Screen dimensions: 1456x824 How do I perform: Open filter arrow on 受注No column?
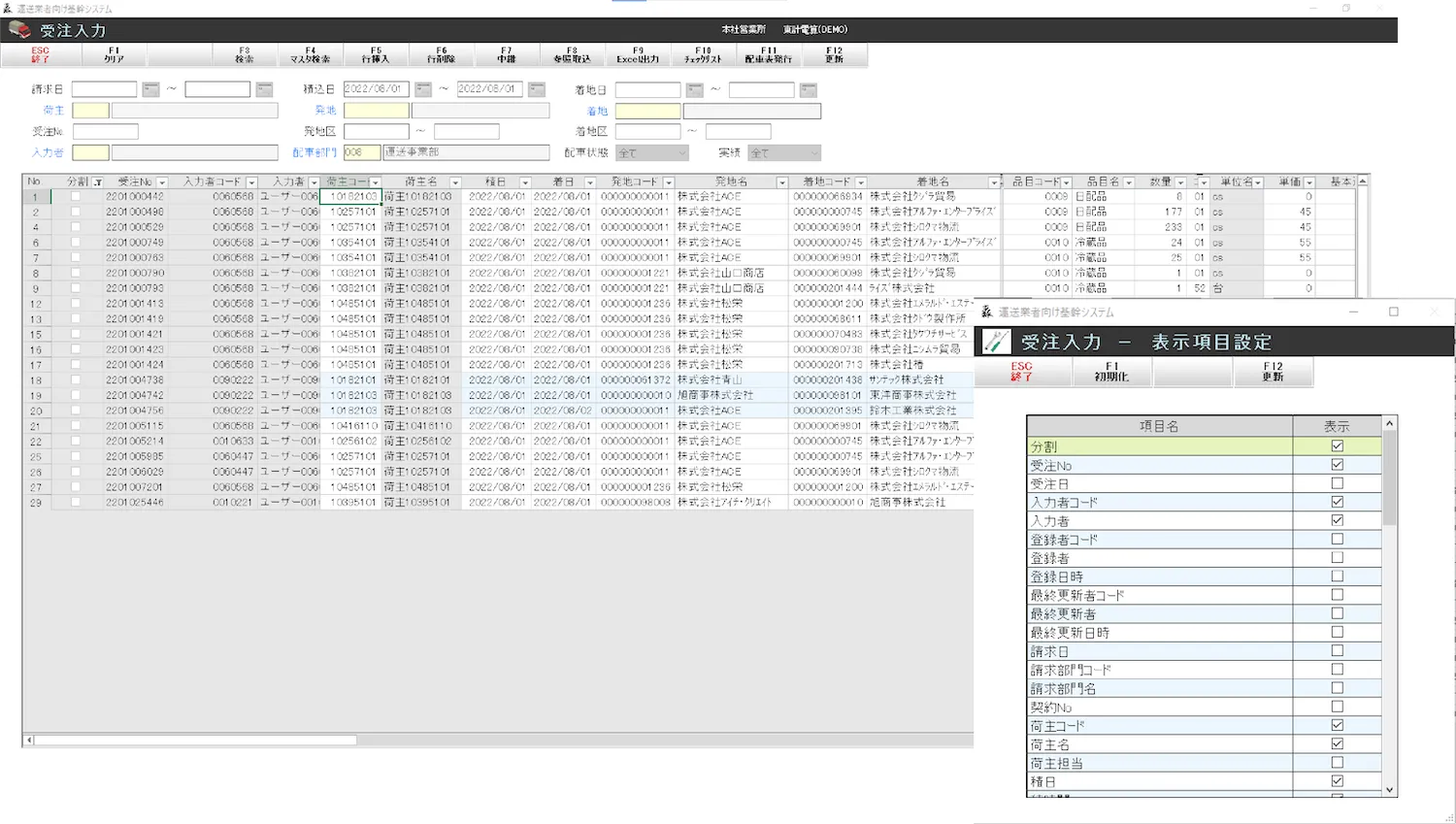point(162,182)
